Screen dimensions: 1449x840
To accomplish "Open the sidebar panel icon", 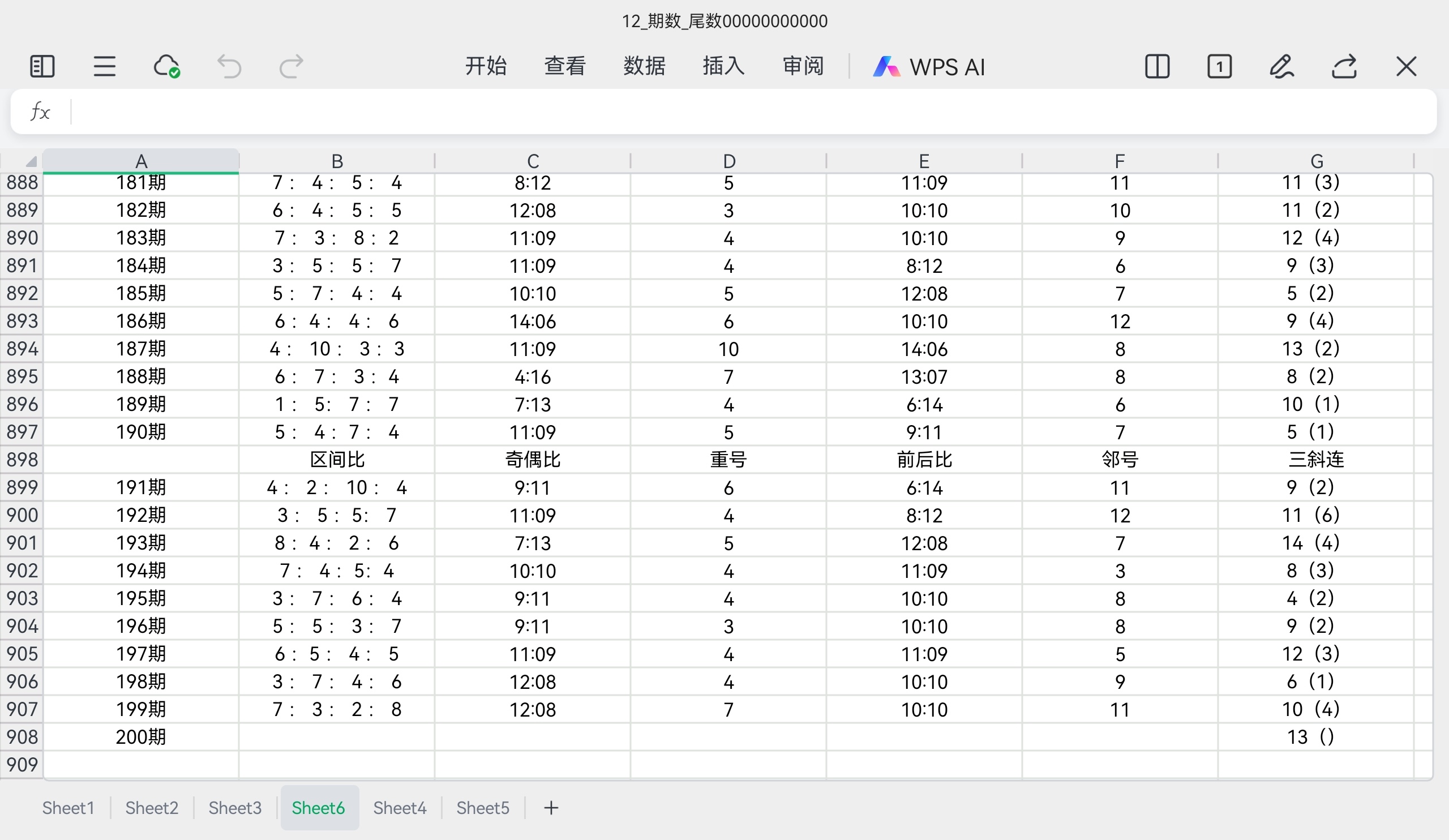I will click(x=42, y=67).
